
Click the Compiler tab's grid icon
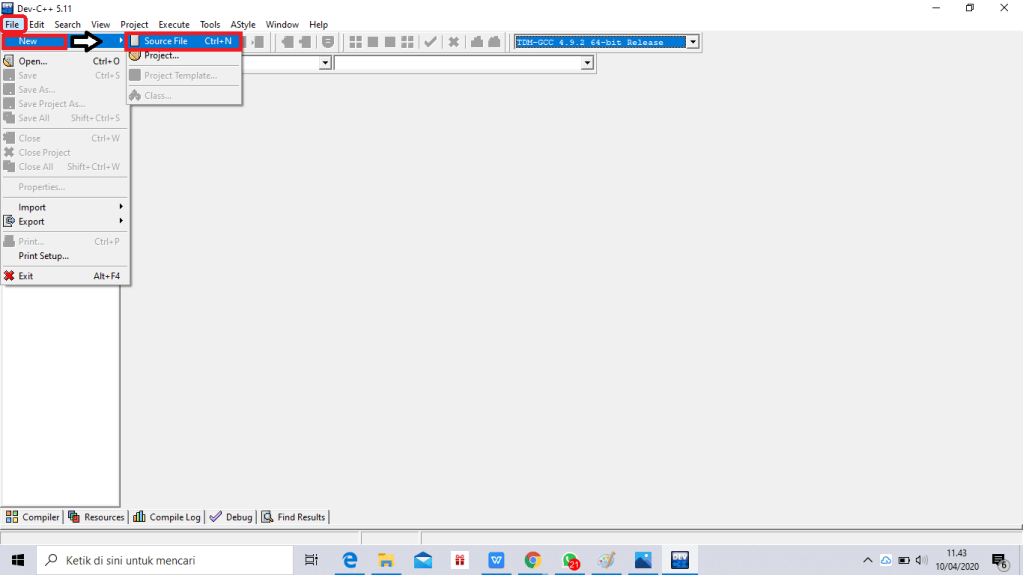(x=12, y=517)
